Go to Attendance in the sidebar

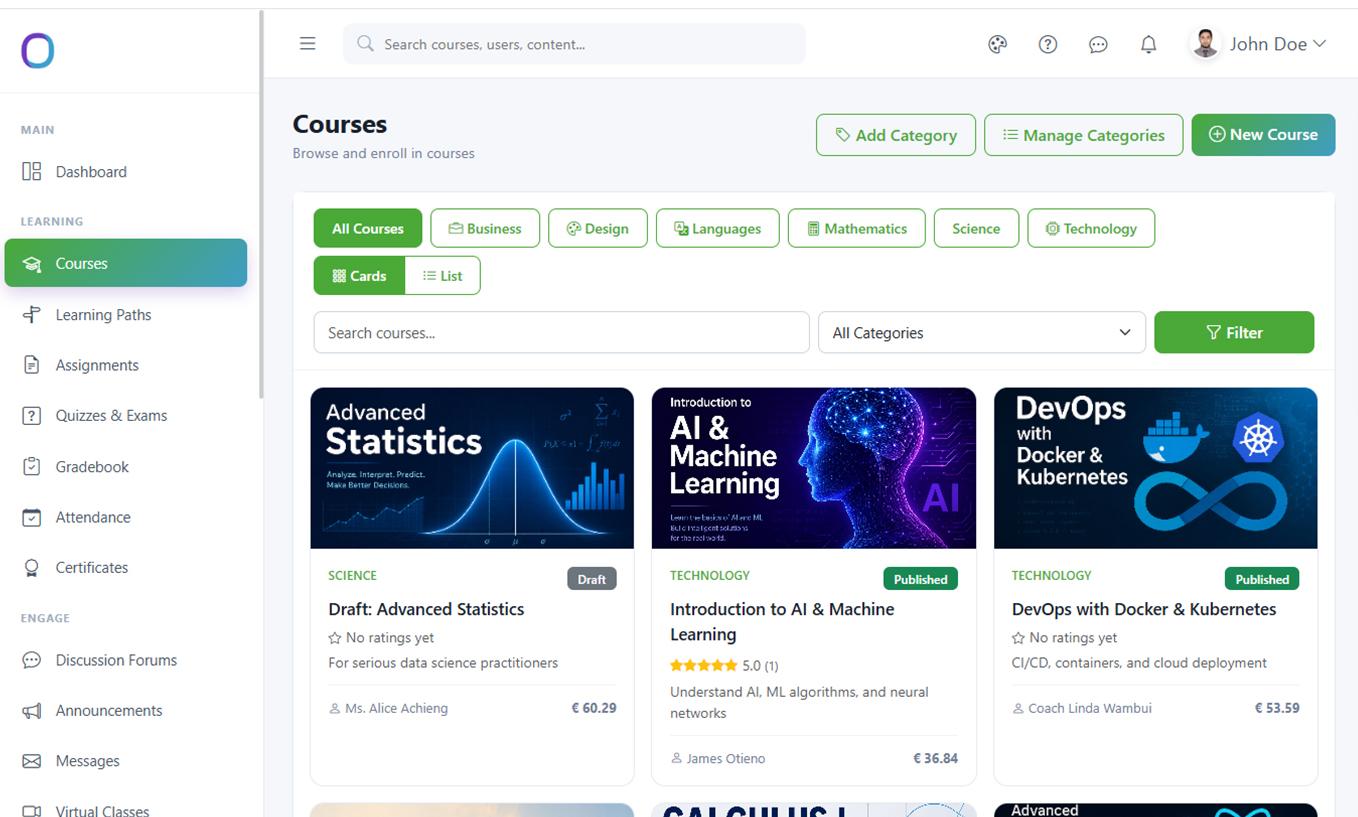(126, 517)
